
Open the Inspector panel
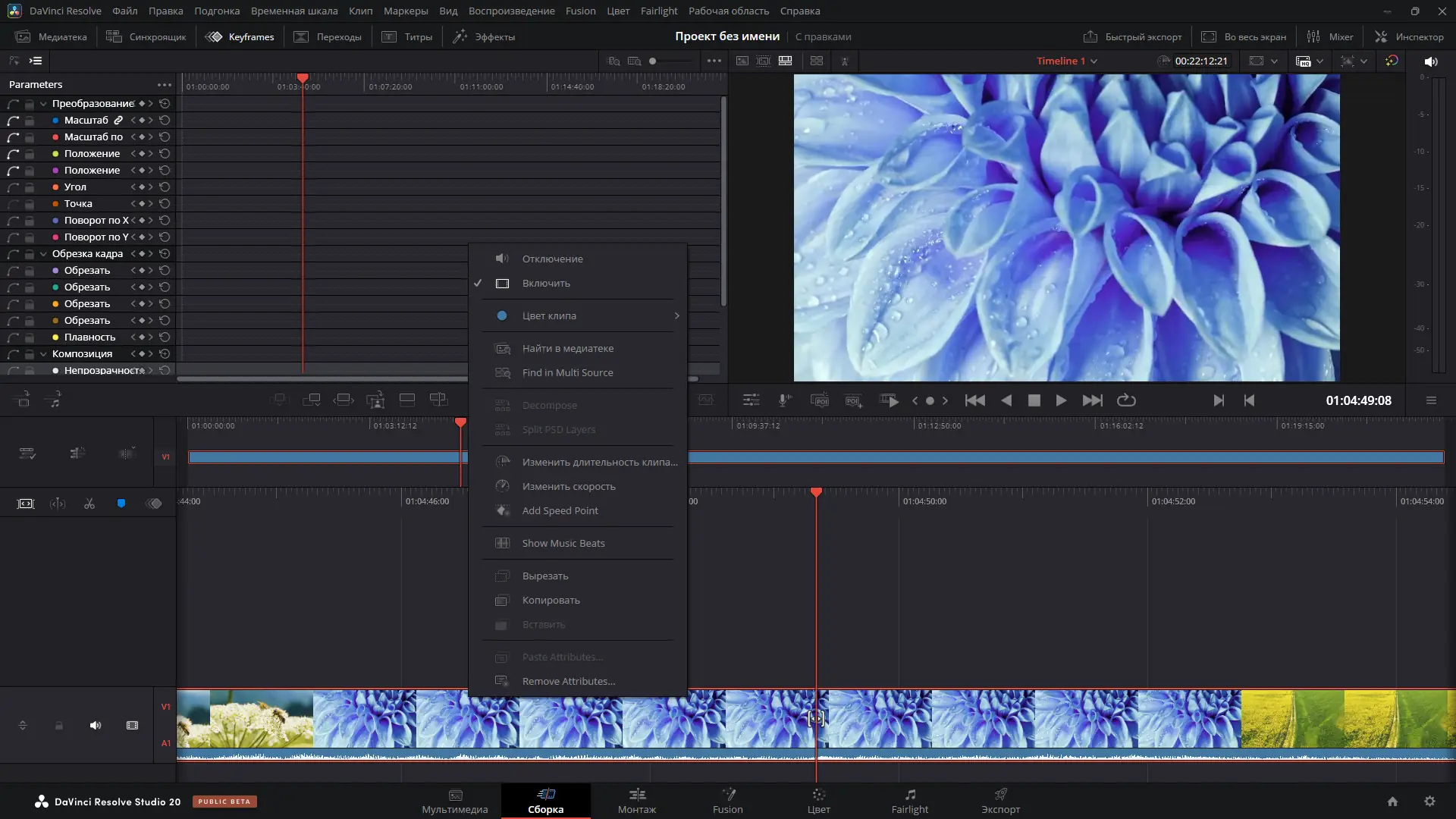pos(1412,36)
